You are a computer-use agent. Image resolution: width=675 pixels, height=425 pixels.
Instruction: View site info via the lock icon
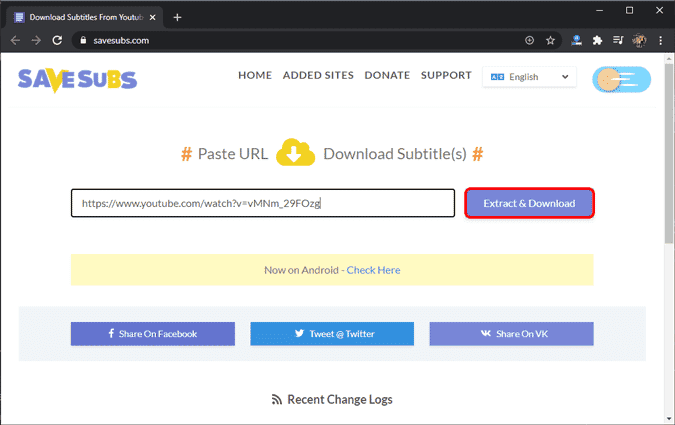81,40
